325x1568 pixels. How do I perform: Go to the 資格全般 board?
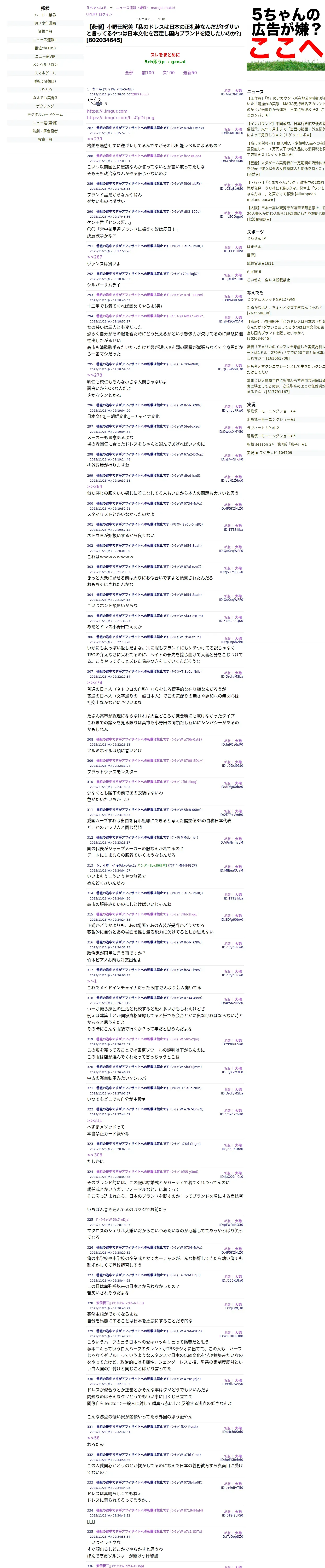pyautogui.click(x=45, y=32)
